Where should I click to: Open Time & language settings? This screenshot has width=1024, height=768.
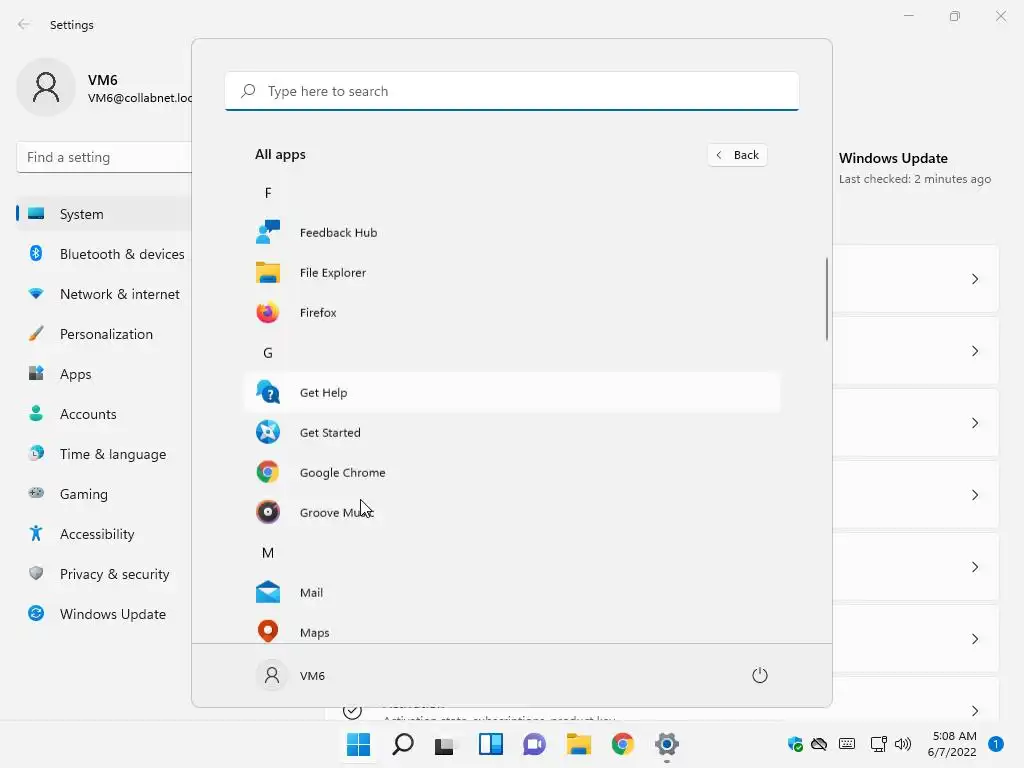click(104, 454)
